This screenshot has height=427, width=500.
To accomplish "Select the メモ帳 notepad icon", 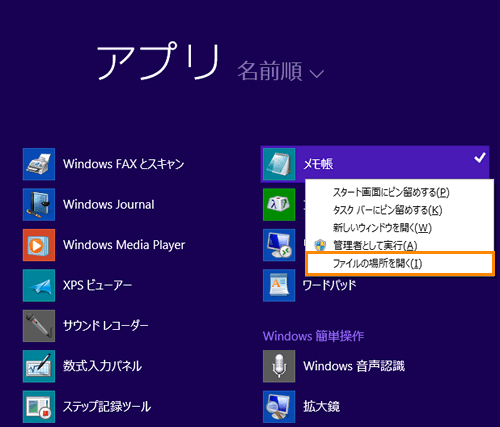I will [x=279, y=164].
